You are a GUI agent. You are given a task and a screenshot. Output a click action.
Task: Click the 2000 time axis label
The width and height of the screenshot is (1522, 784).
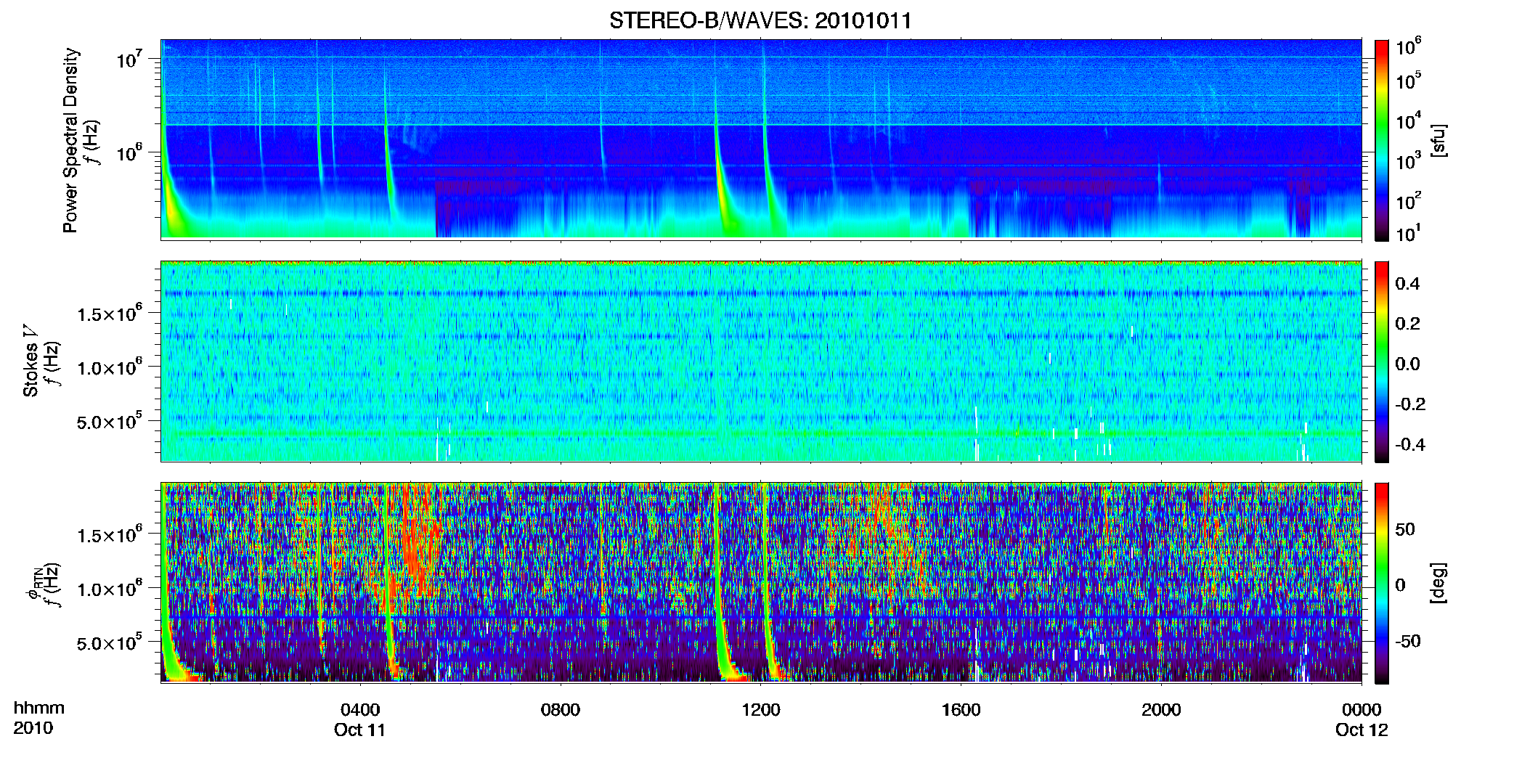point(1161,709)
